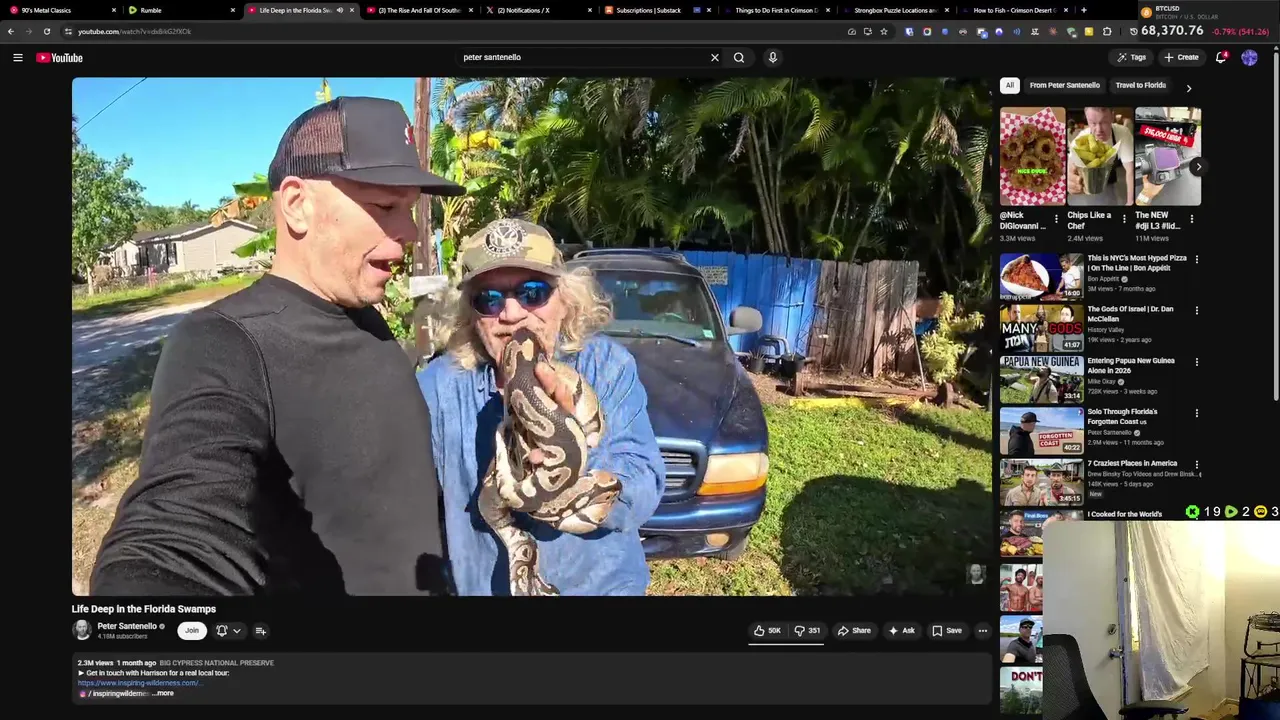This screenshot has height=720, width=1280.
Task: Open YouTube notifications bell
Action: click(1221, 57)
